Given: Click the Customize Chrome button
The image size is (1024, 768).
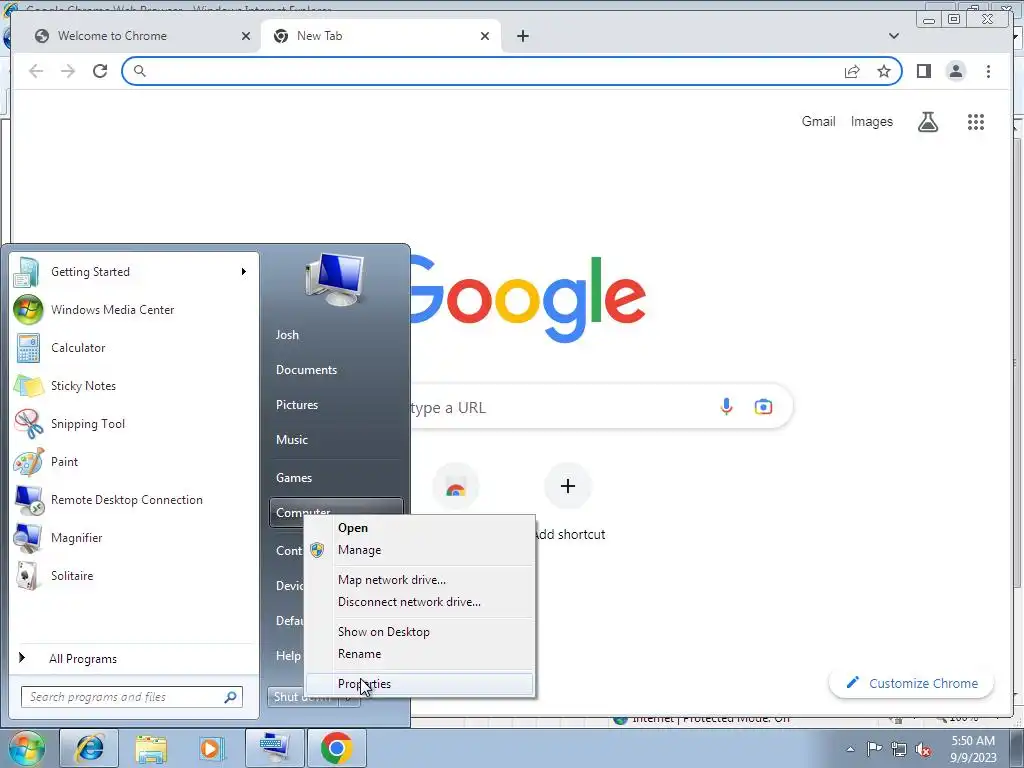Looking at the screenshot, I should pos(912,683).
